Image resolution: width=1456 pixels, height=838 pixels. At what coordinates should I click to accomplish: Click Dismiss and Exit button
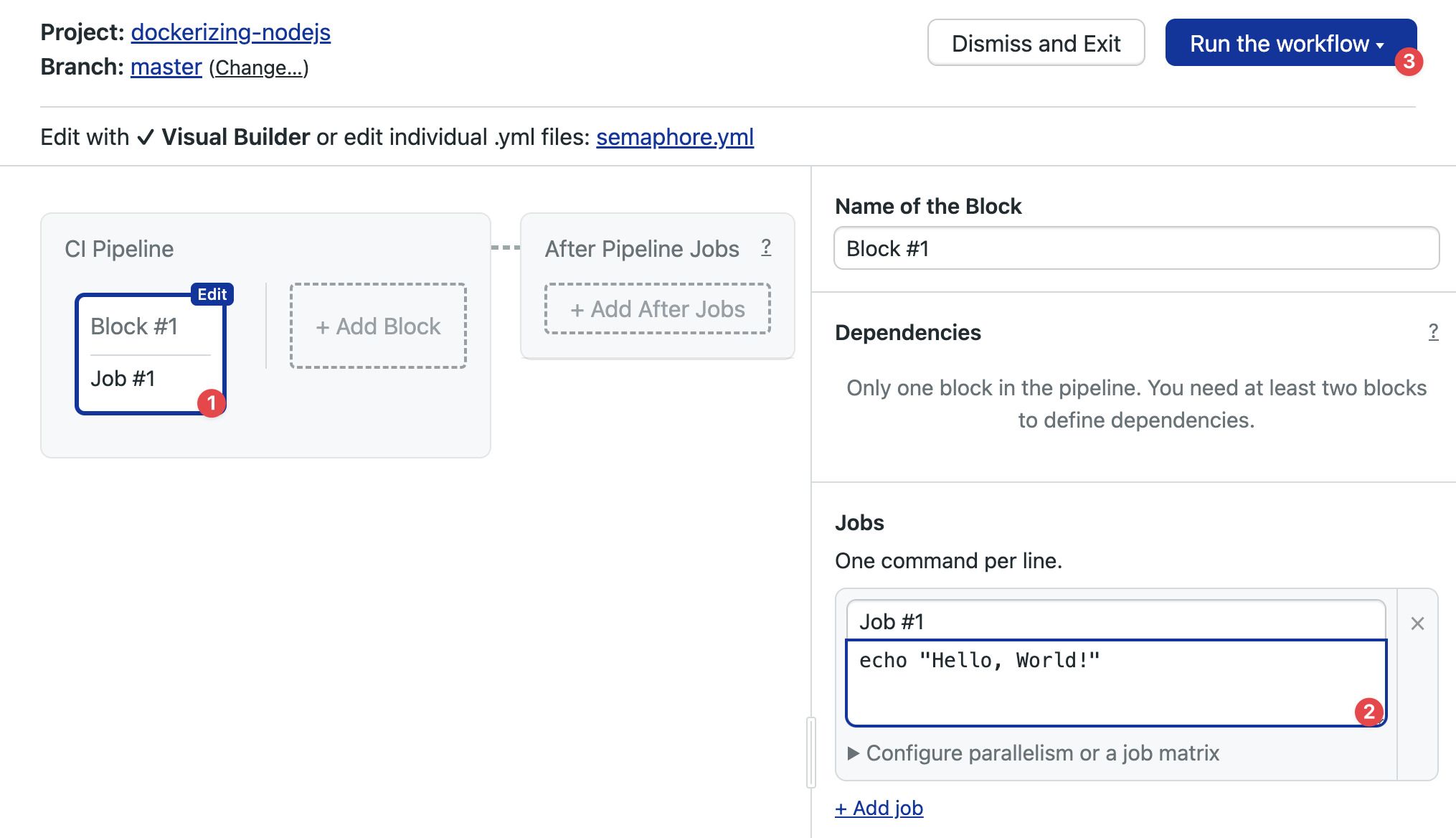coord(1036,42)
